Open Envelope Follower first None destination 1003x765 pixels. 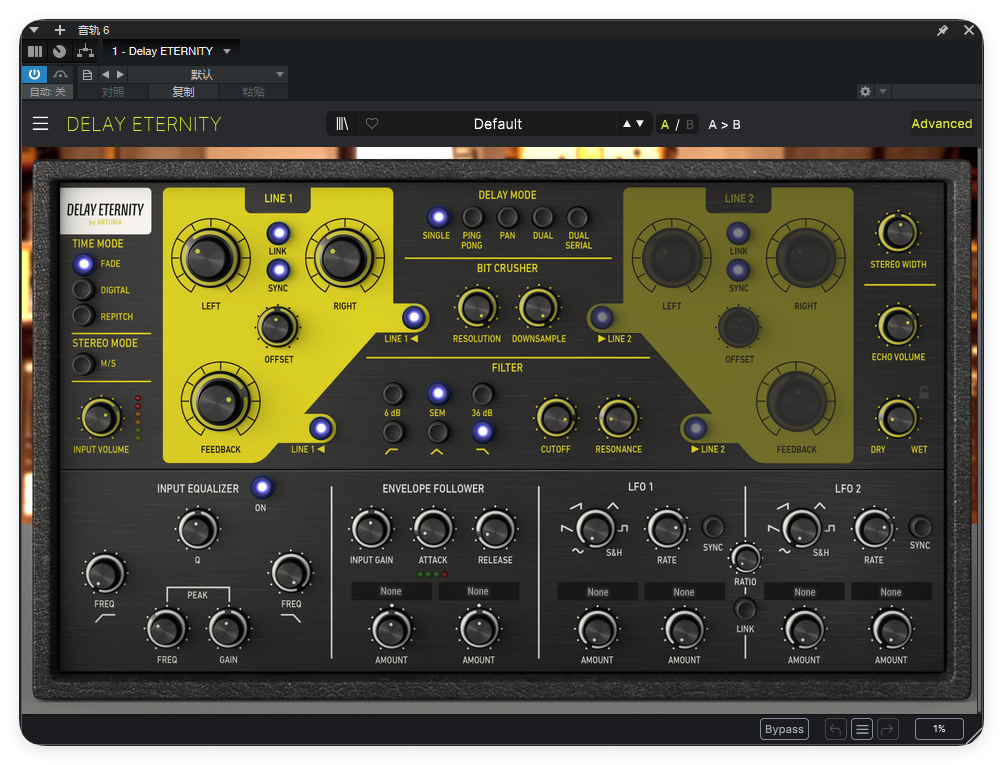tap(391, 592)
